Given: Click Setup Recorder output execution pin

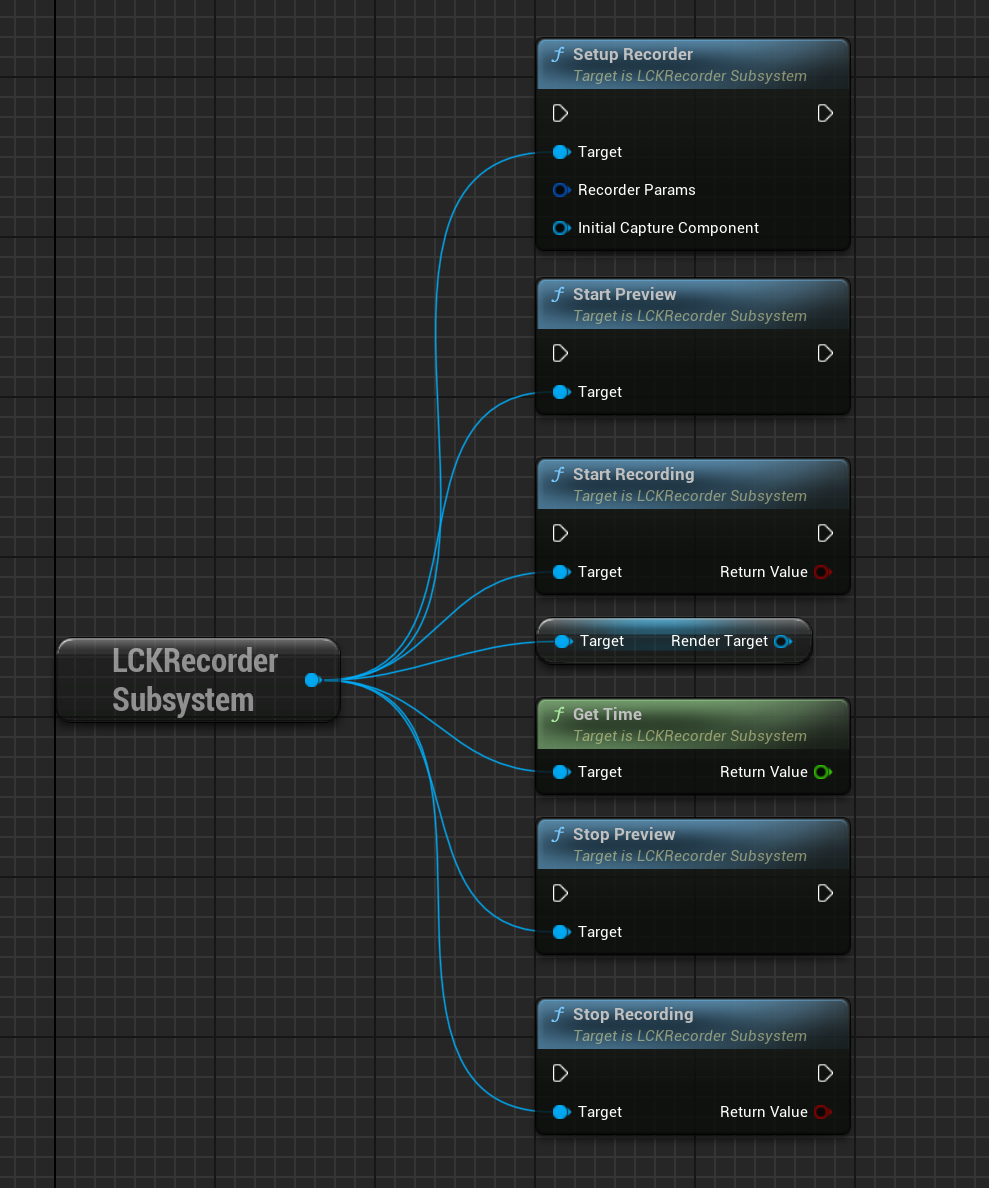Looking at the screenshot, I should pos(825,114).
